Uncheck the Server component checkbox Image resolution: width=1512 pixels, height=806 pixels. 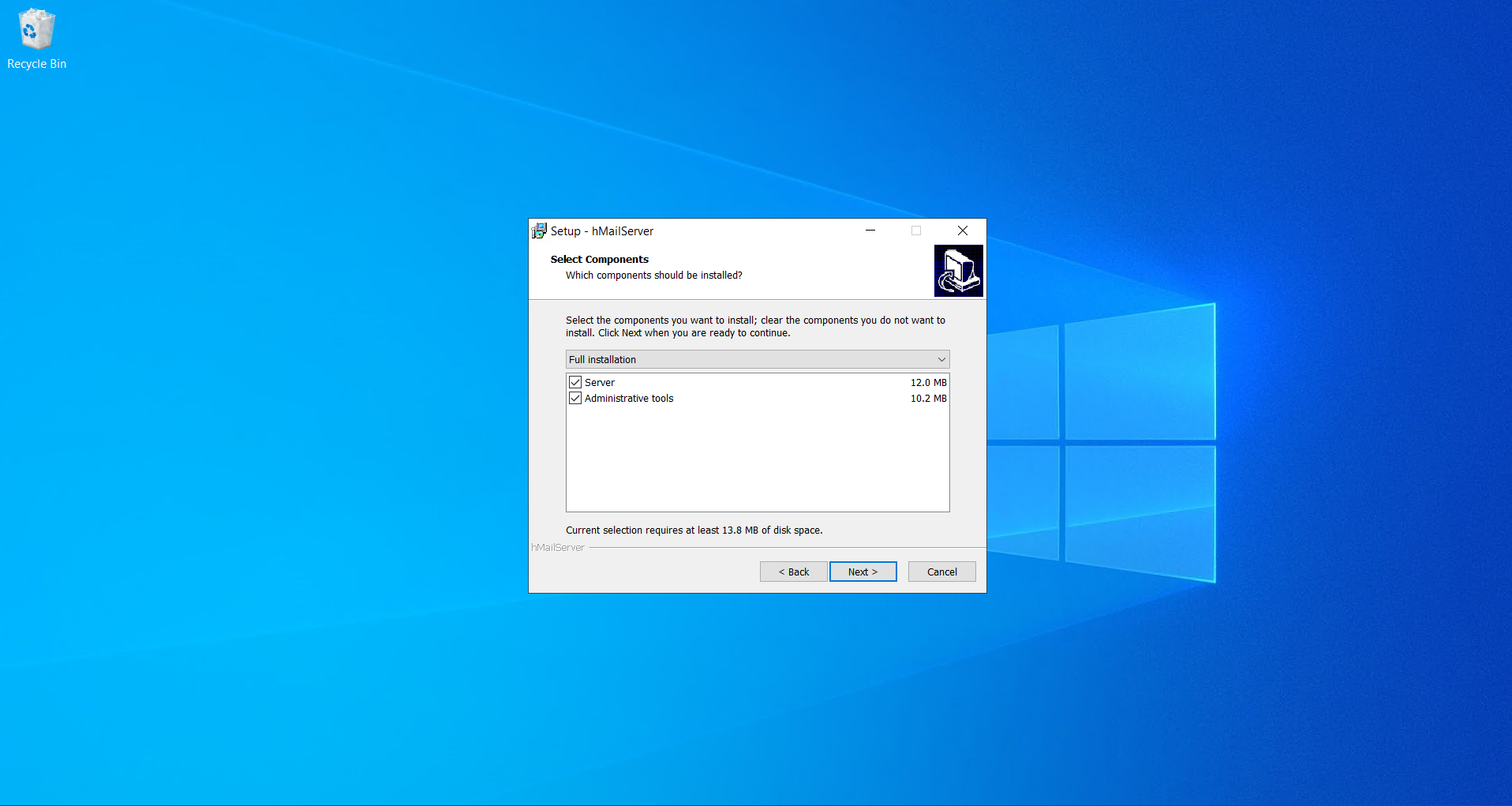[x=575, y=382]
